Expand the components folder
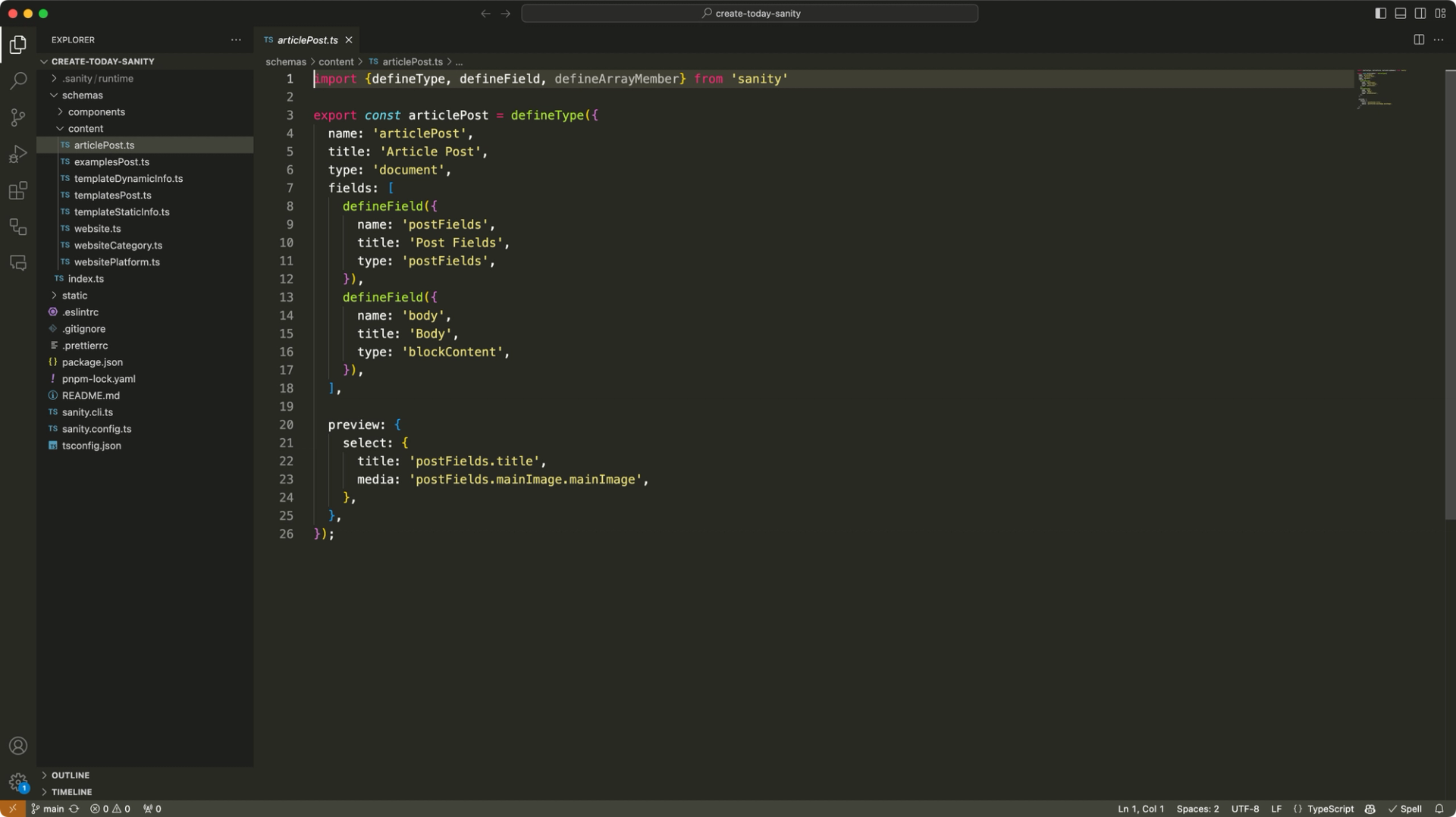The image size is (1456, 817). click(96, 112)
